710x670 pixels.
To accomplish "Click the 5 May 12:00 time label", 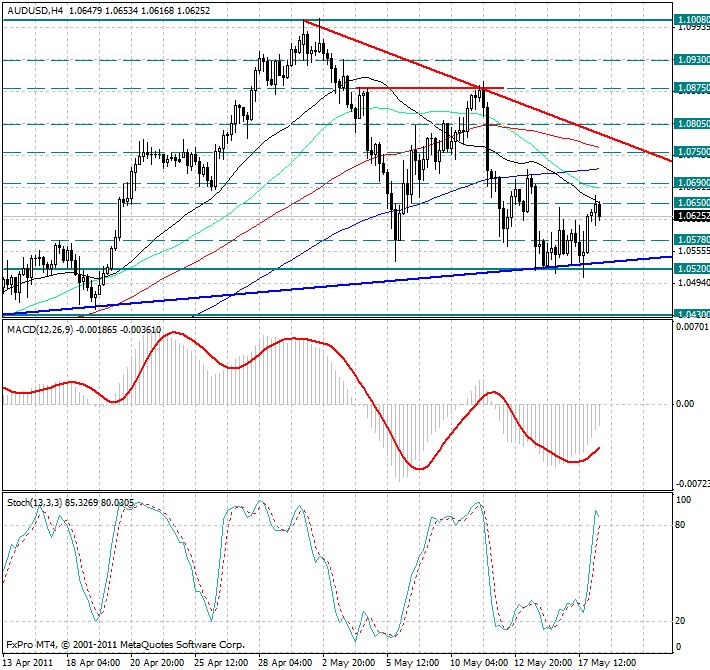I will [413, 663].
